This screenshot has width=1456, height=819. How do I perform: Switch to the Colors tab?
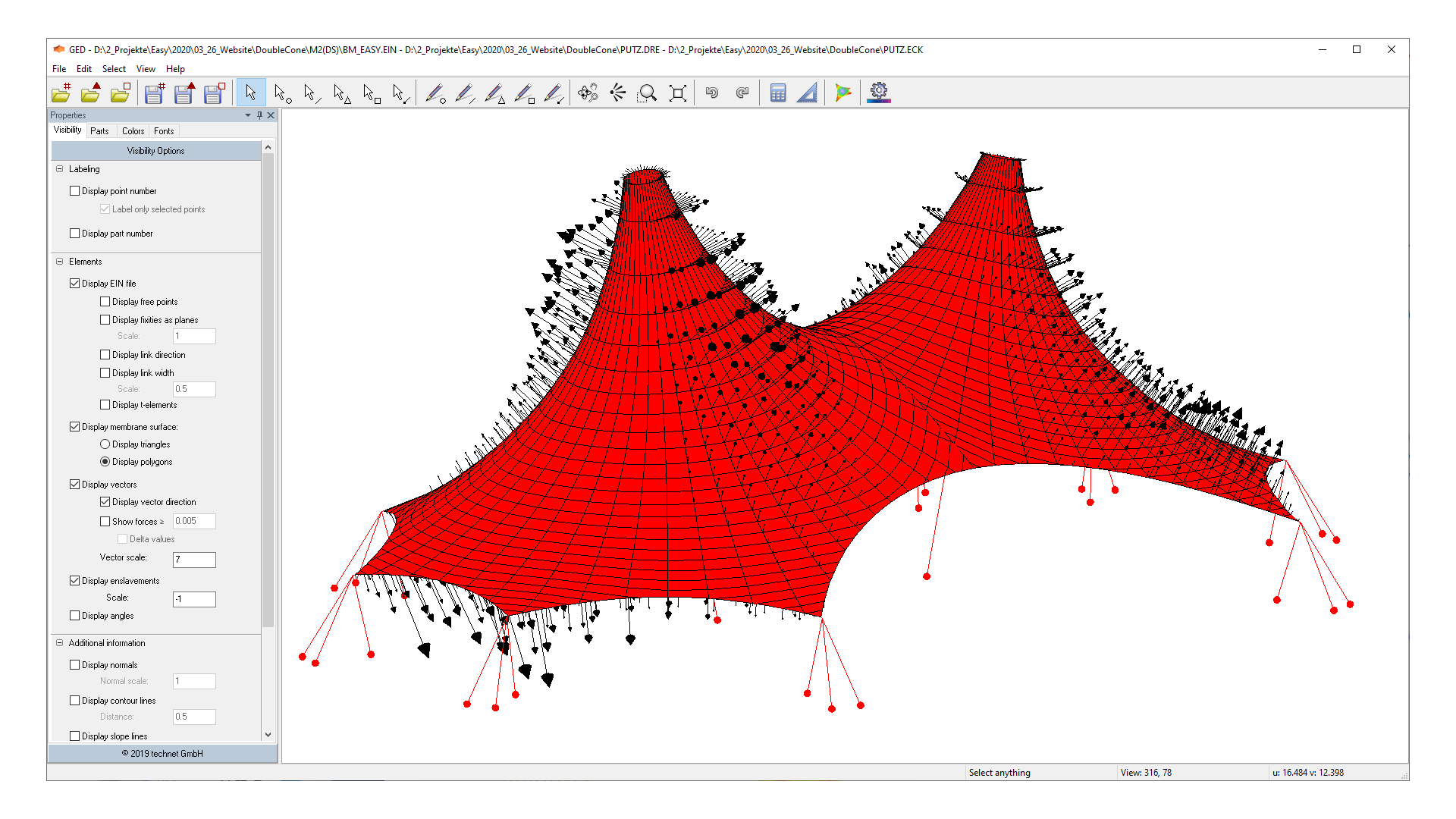click(133, 130)
